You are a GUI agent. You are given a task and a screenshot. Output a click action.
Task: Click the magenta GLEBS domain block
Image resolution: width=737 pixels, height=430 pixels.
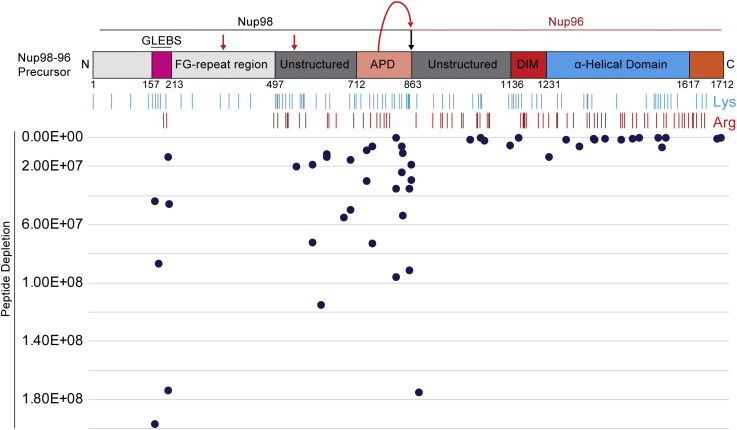coord(162,65)
